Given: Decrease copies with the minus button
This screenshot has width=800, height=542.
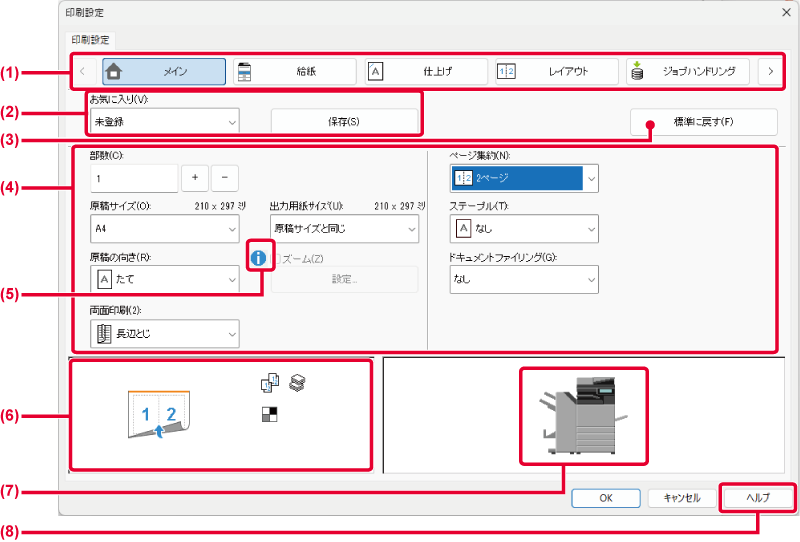Looking at the screenshot, I should [225, 177].
